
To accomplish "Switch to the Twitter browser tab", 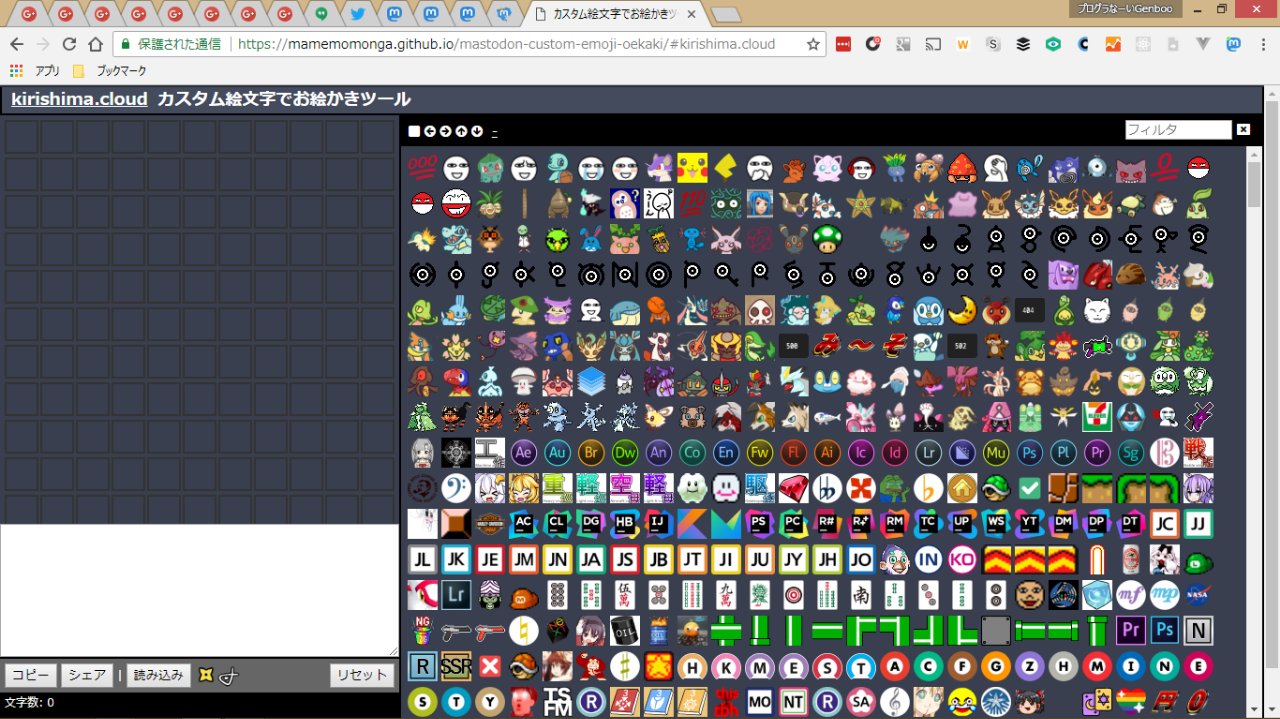I will 357,14.
